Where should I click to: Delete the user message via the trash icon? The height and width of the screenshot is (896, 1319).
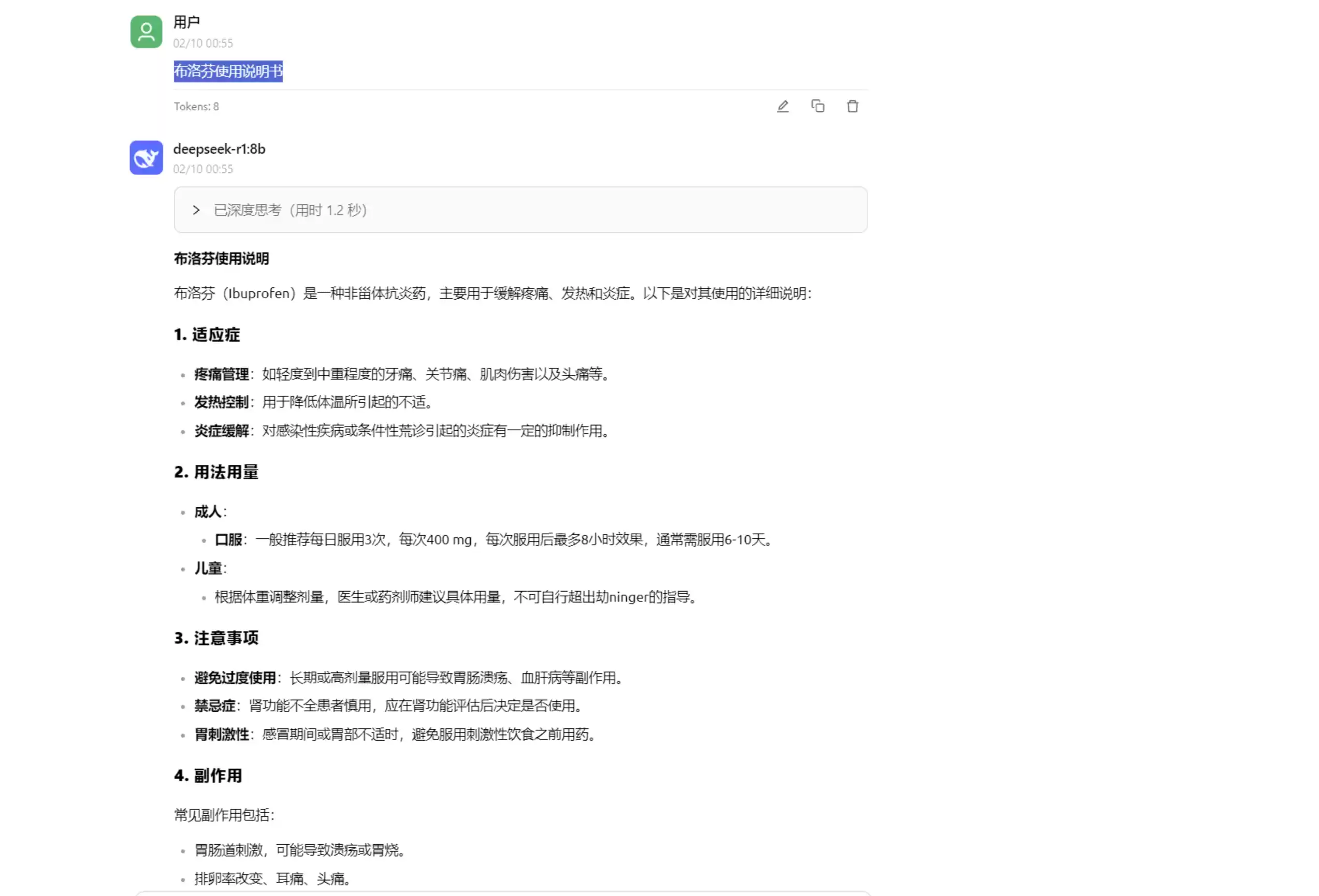coord(852,106)
